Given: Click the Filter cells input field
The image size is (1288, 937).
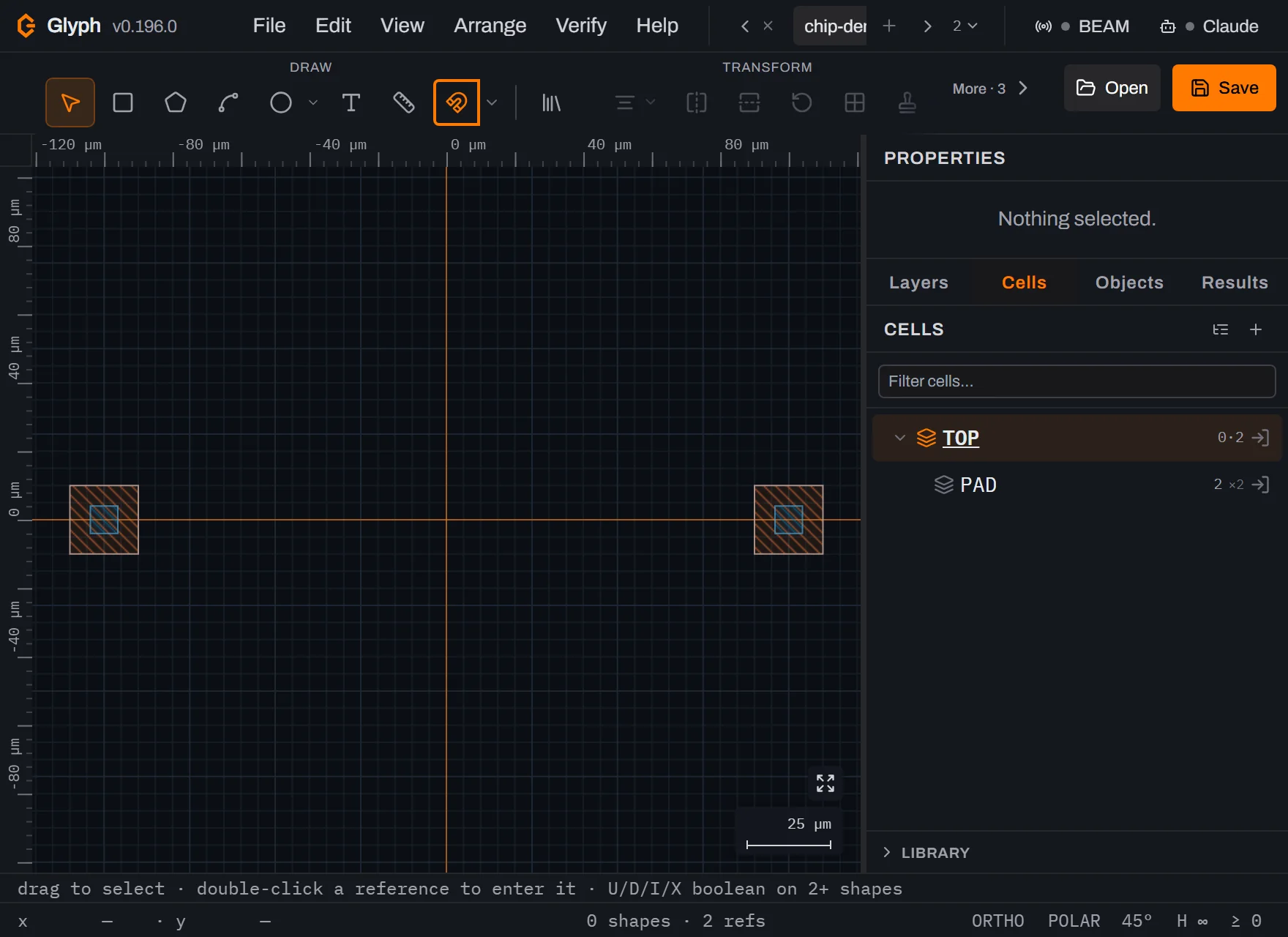Looking at the screenshot, I should tap(1077, 381).
